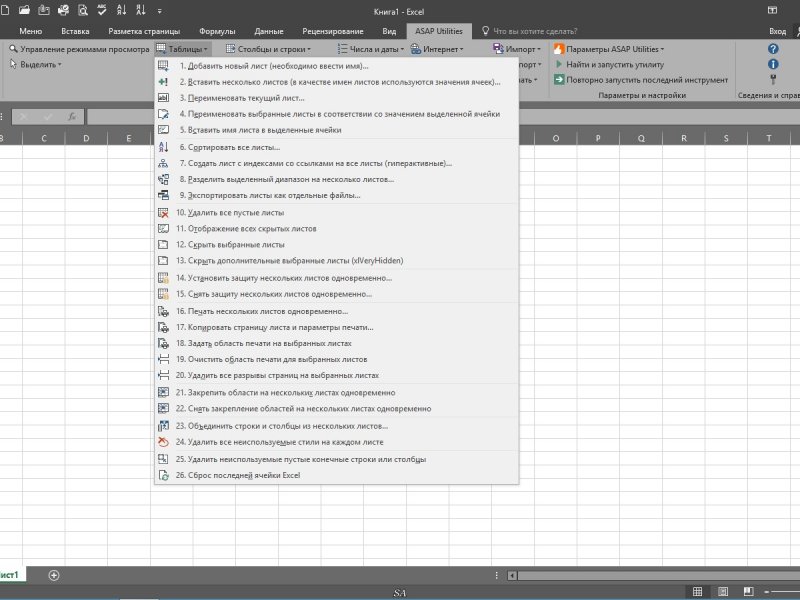The height and width of the screenshot is (600, 800).
Task: Click the spelling check icon in quick access toolbar
Action: point(102,10)
